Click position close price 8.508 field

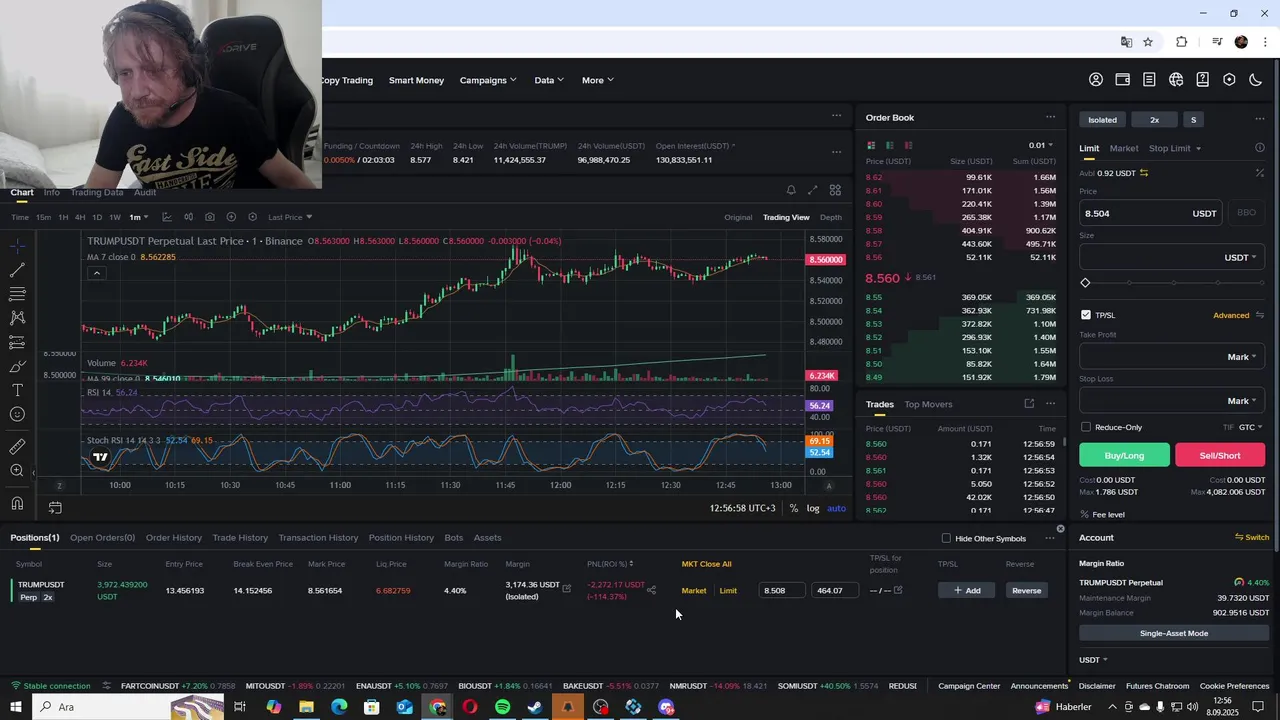[x=783, y=590]
